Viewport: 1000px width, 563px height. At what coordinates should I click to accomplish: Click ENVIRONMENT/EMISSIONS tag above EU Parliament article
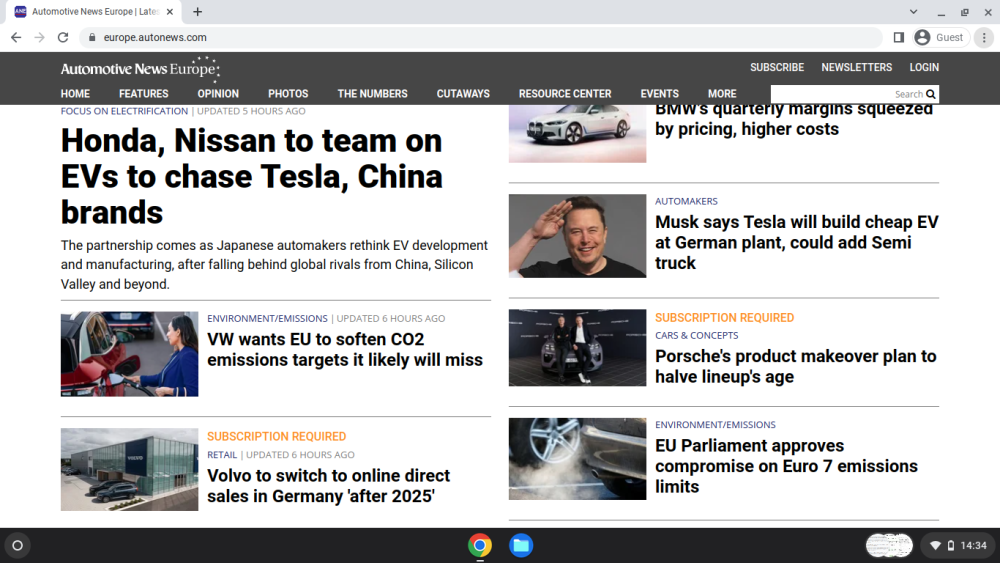[715, 425]
